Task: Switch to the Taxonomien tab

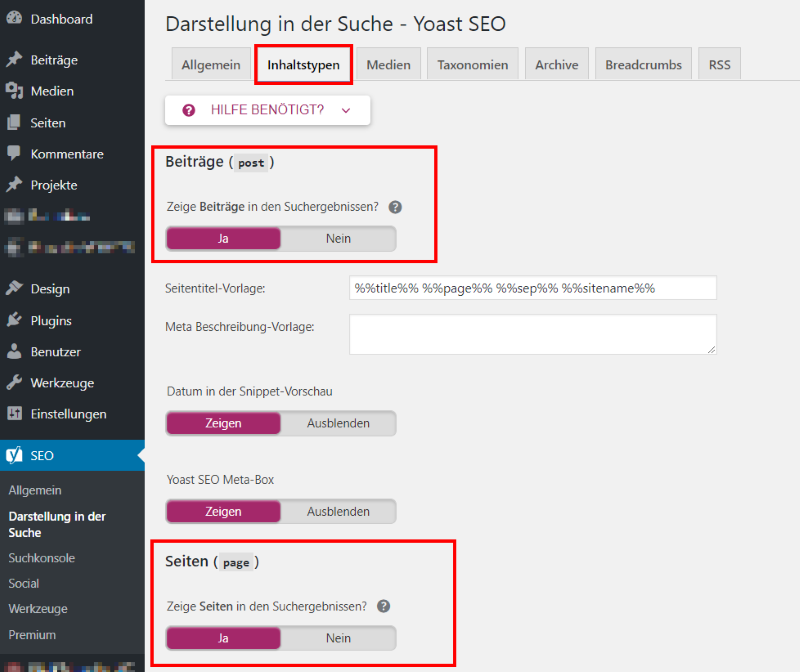Action: 473,65
